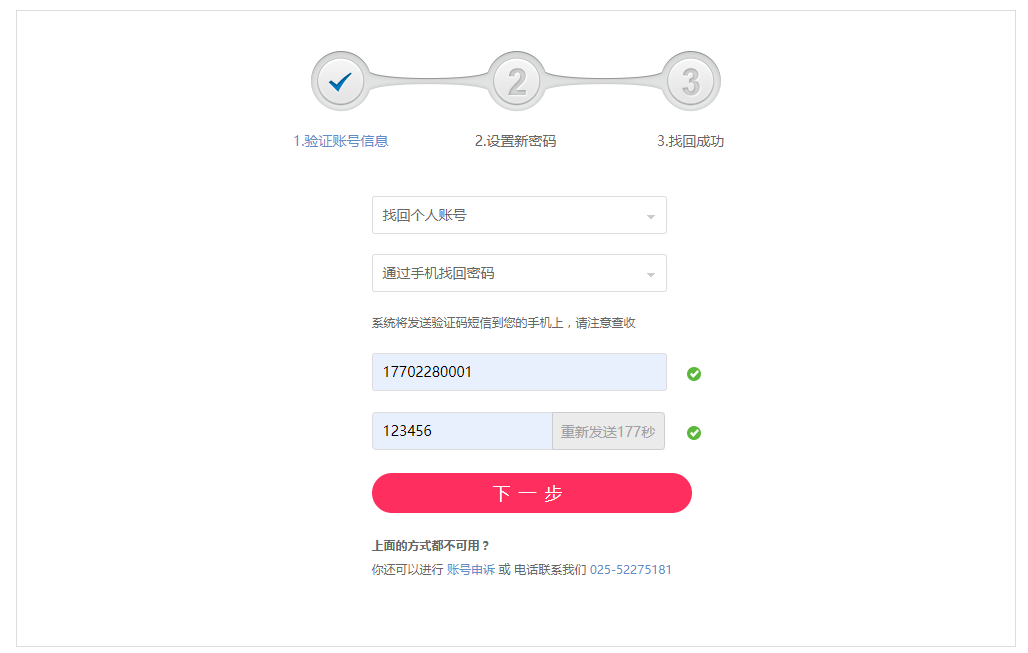The height and width of the screenshot is (653, 1028).
Task: Open the 账号申诉 account appeal link
Action: coord(470,570)
